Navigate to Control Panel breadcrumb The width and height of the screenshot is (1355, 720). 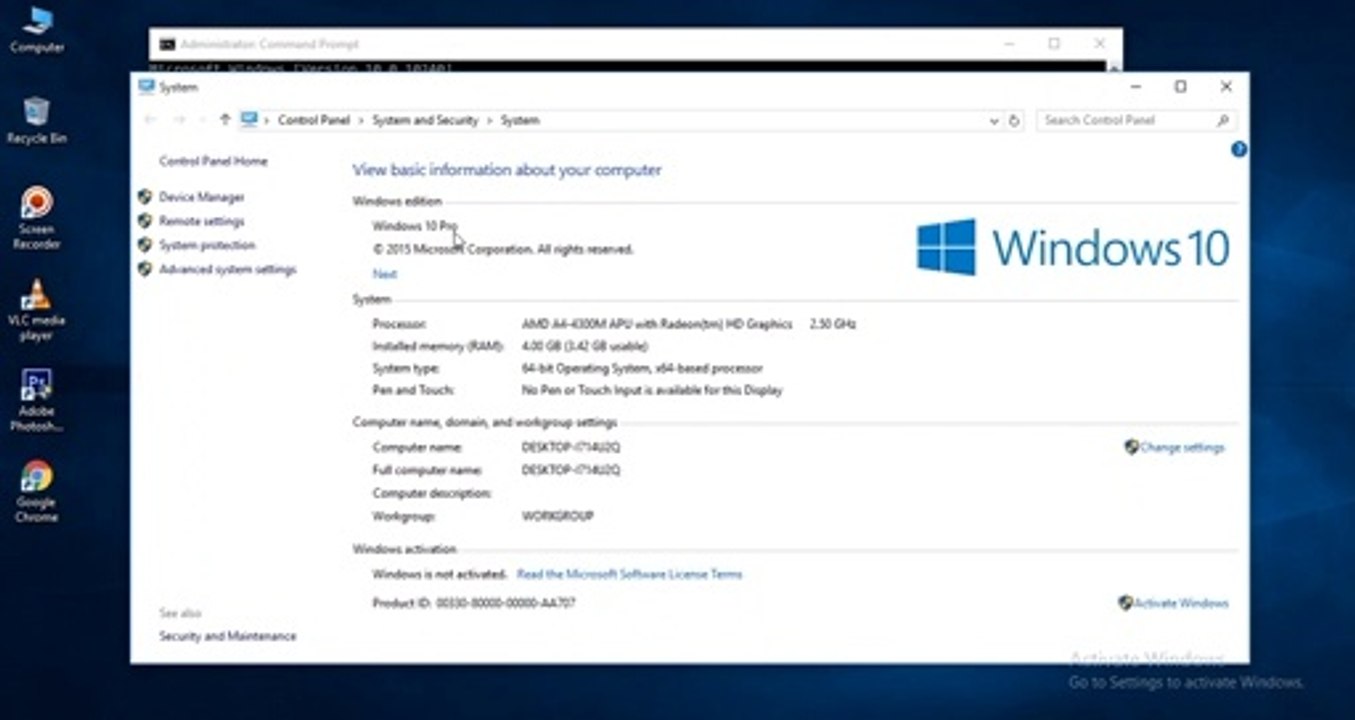coord(314,120)
